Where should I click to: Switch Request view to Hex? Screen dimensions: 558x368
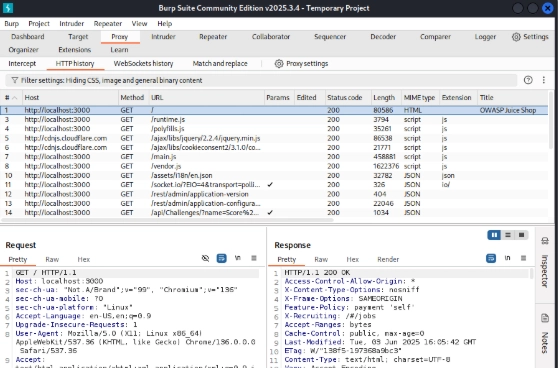tap(84, 259)
